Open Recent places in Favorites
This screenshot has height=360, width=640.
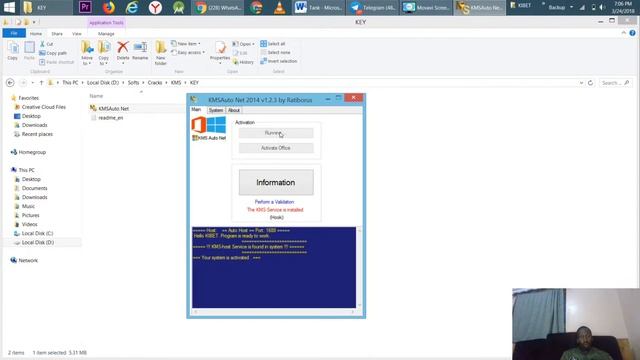[37, 134]
